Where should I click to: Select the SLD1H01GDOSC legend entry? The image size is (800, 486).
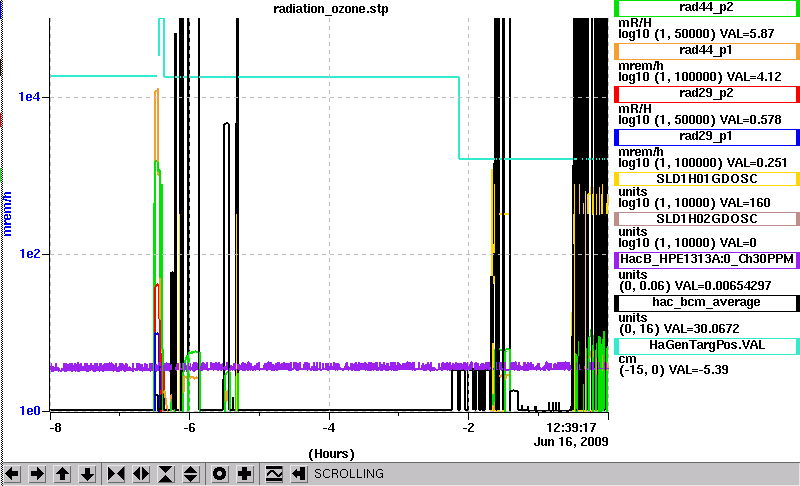click(707, 179)
